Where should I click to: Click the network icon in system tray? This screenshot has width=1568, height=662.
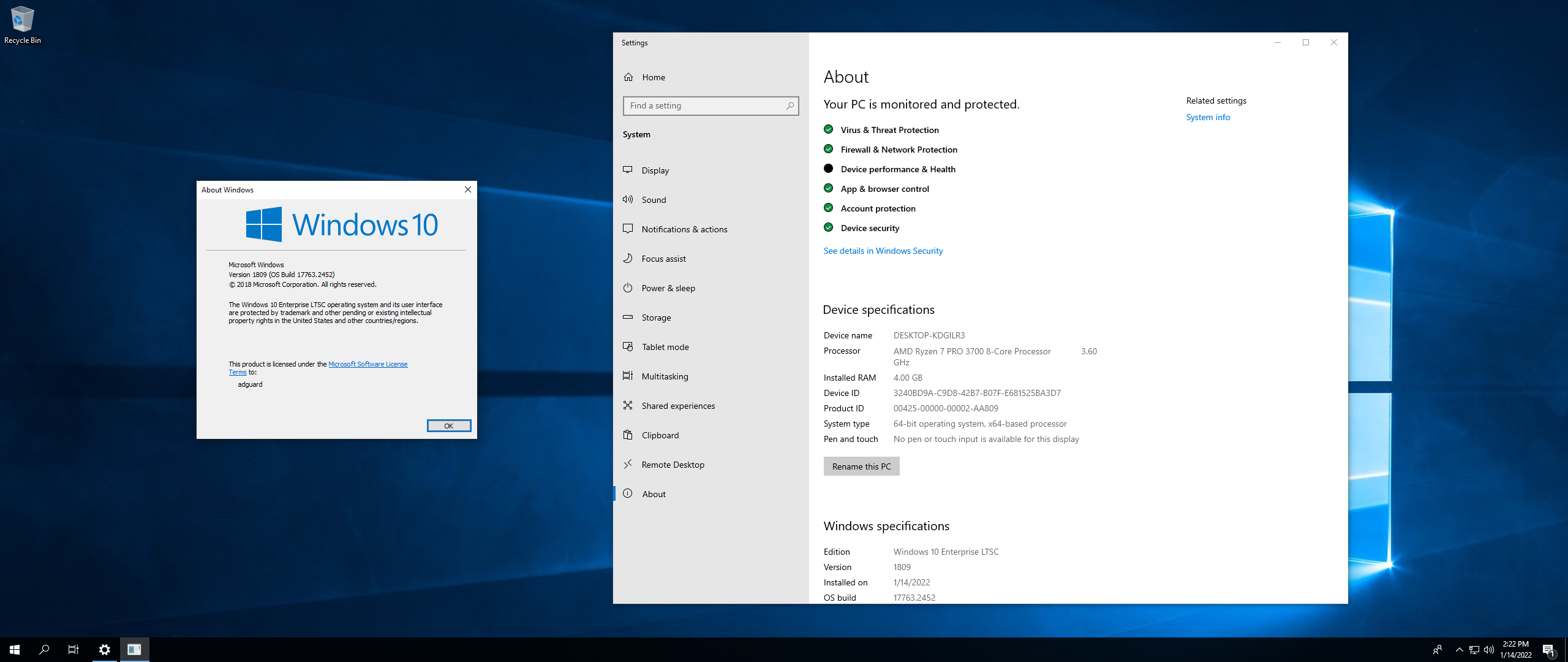point(1474,650)
